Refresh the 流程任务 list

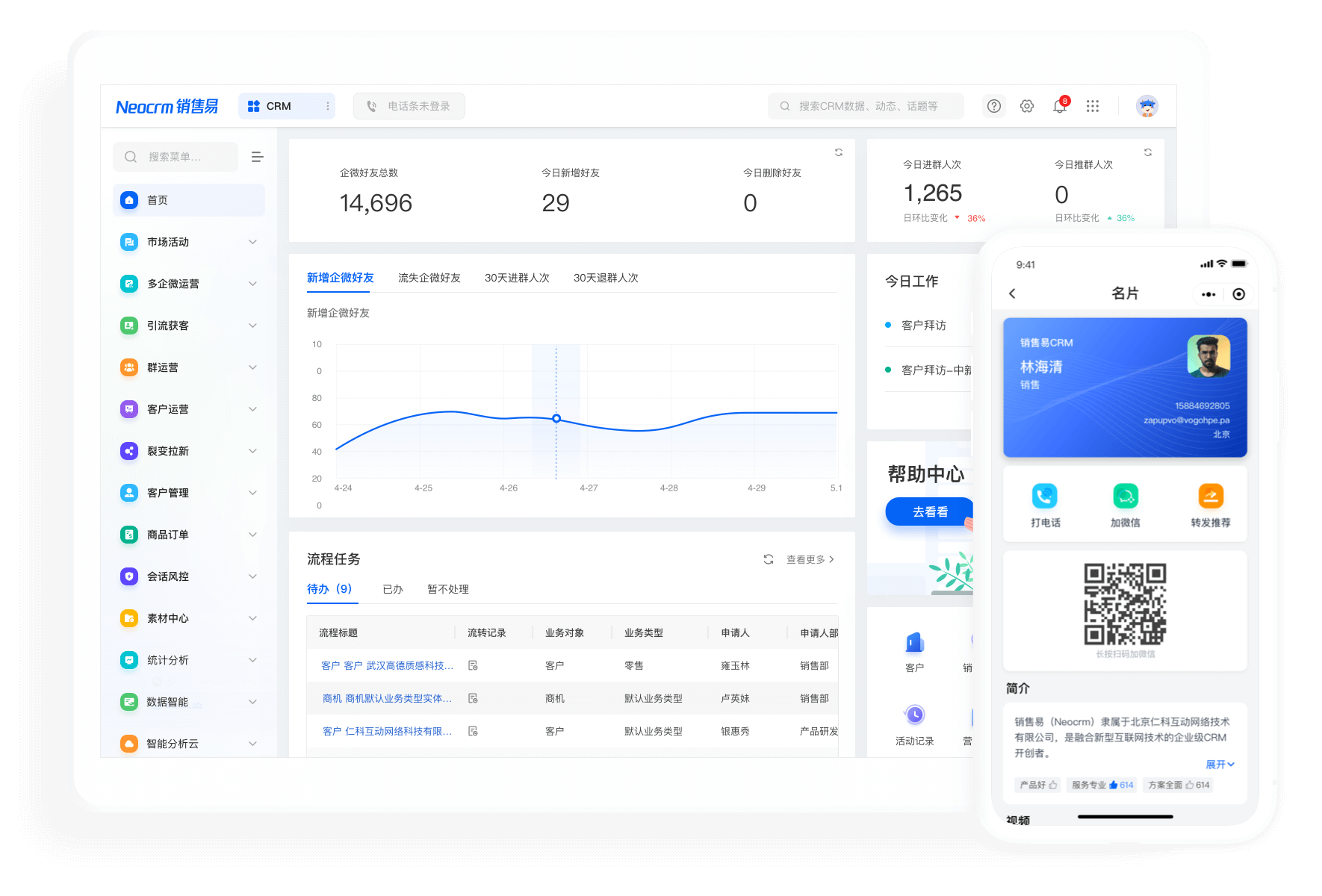[x=769, y=559]
